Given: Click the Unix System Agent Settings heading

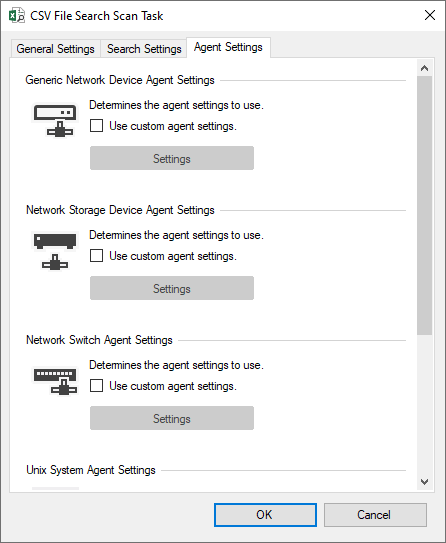Looking at the screenshot, I should click(91, 470).
